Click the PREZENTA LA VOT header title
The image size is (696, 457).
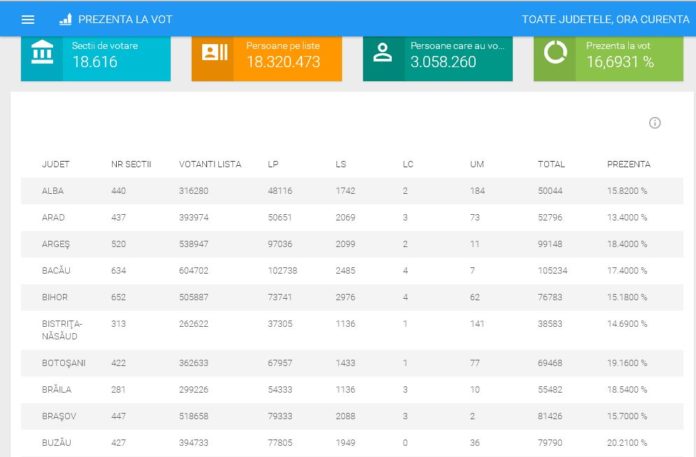(x=123, y=19)
